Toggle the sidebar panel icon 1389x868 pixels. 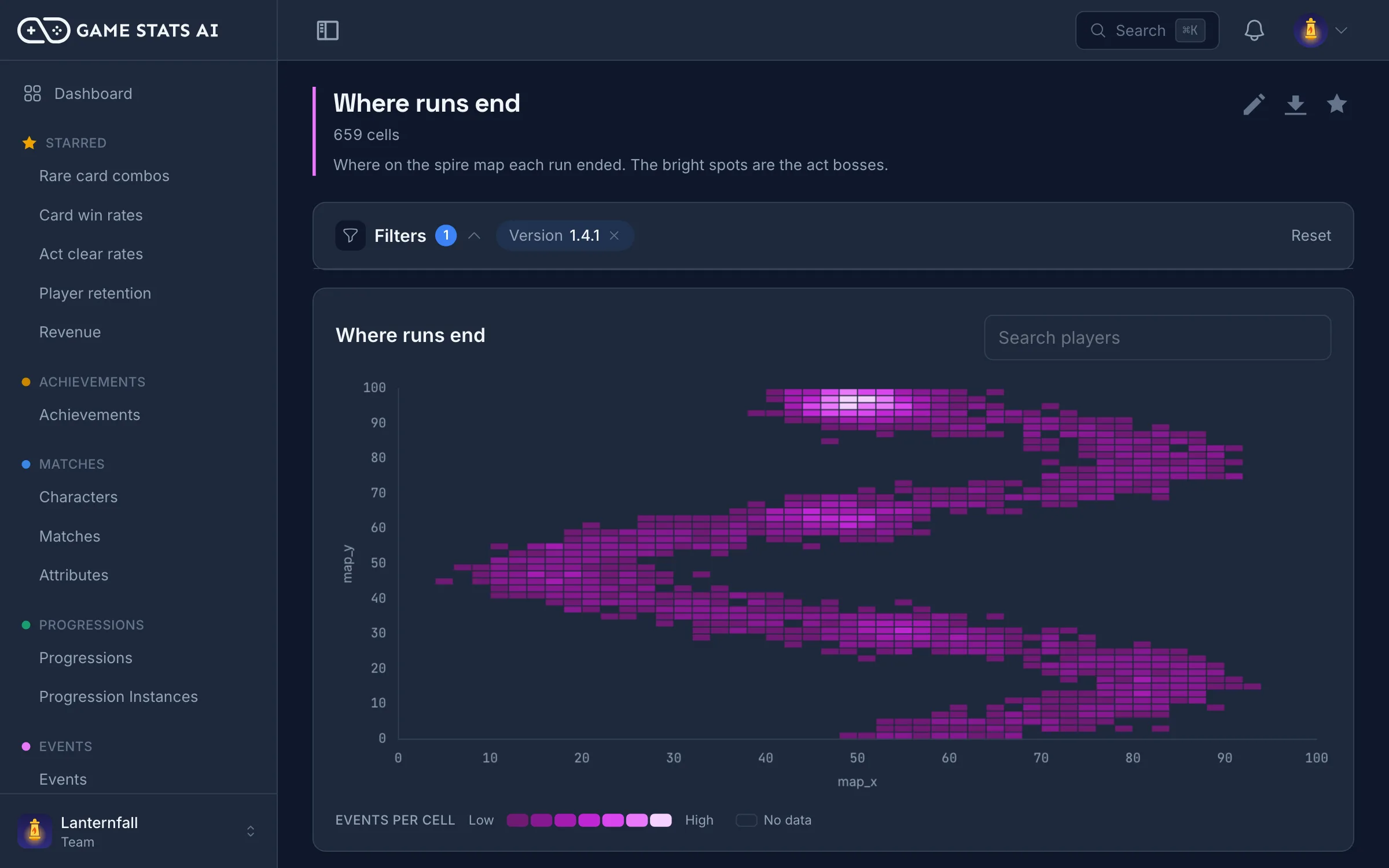point(328,30)
